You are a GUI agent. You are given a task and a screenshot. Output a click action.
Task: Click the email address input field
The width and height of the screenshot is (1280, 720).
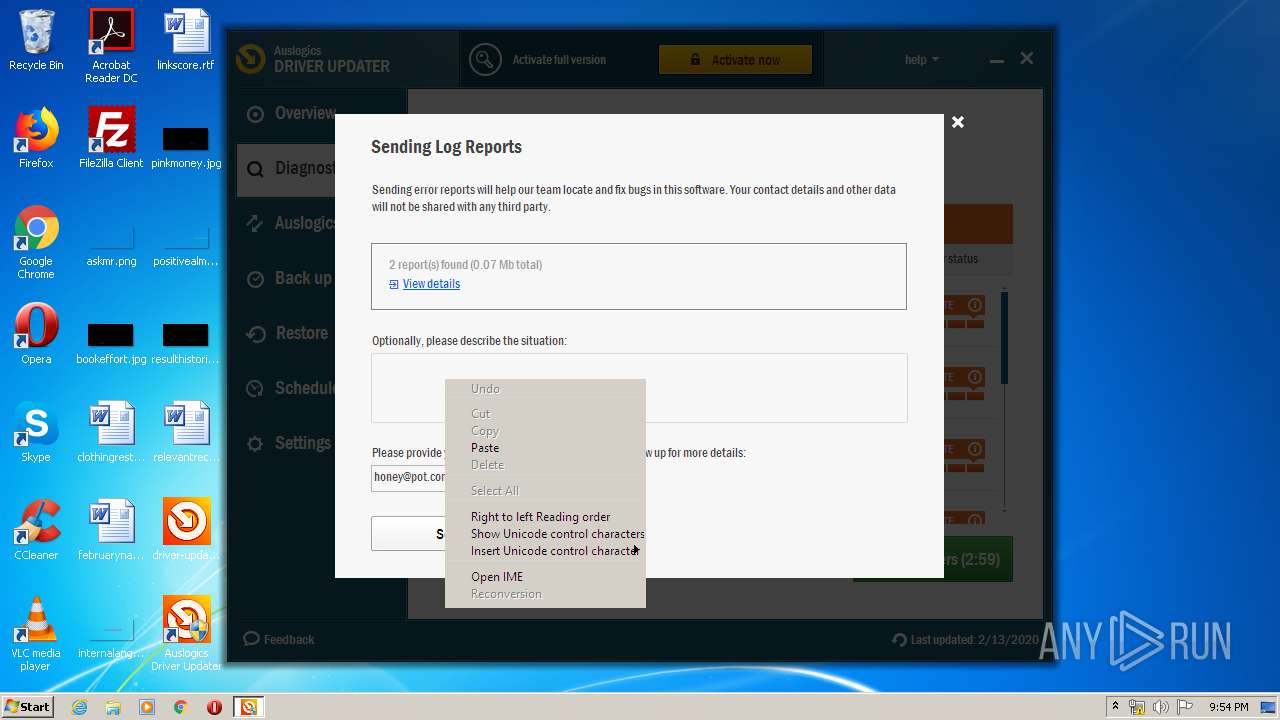coord(408,478)
